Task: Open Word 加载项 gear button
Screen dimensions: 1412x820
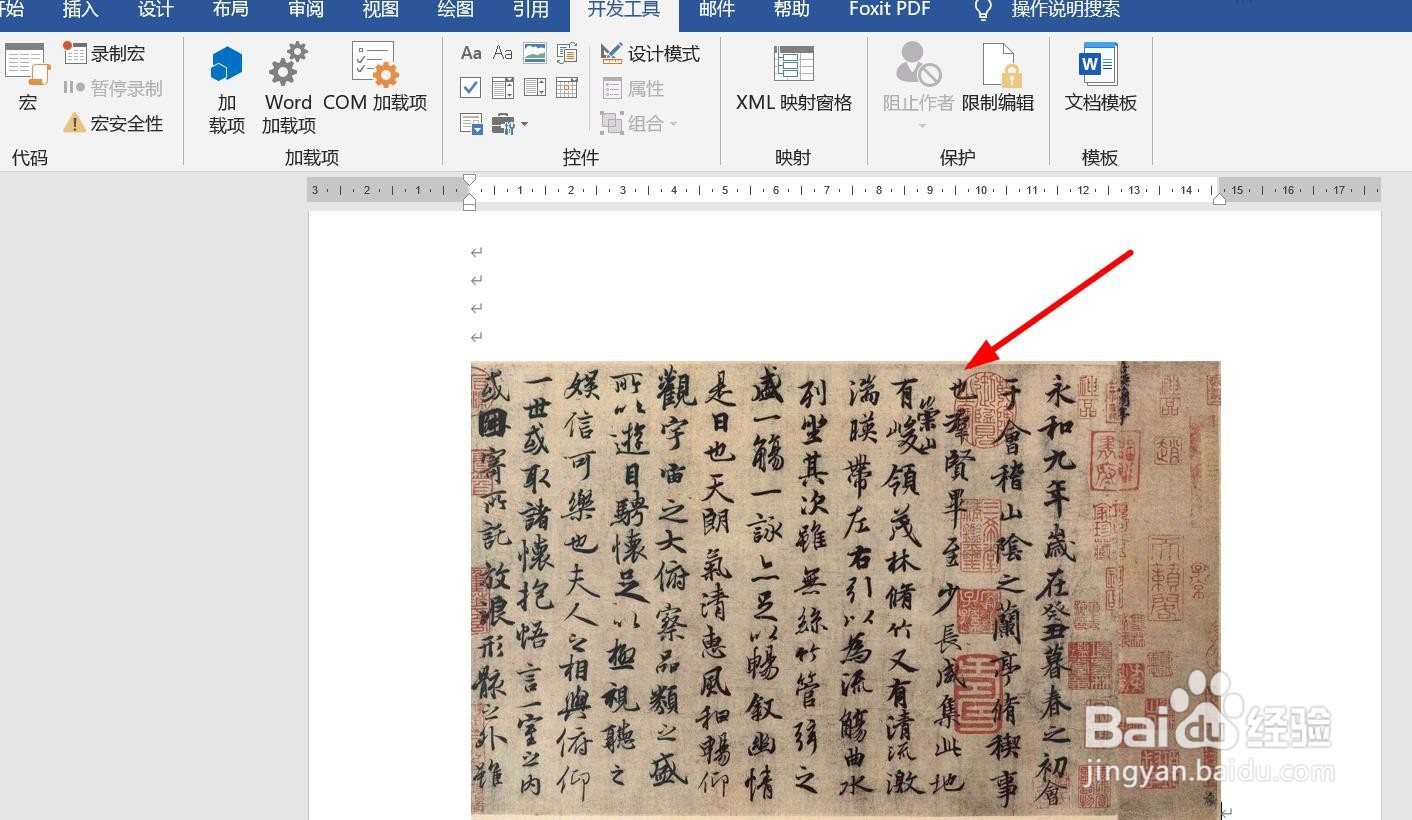Action: 289,88
